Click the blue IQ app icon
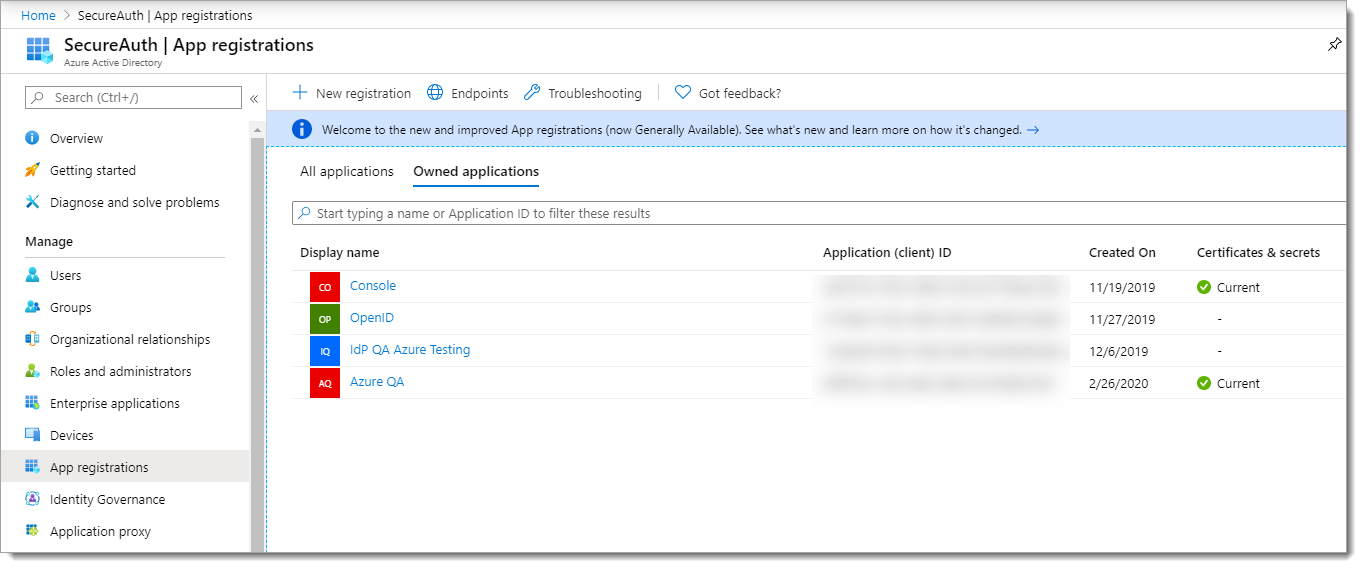The width and height of the screenshot is (1362, 568). pos(325,351)
